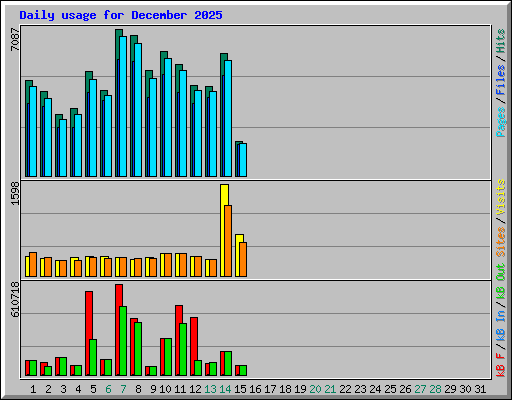Click green weekend day 14 label

point(225,389)
